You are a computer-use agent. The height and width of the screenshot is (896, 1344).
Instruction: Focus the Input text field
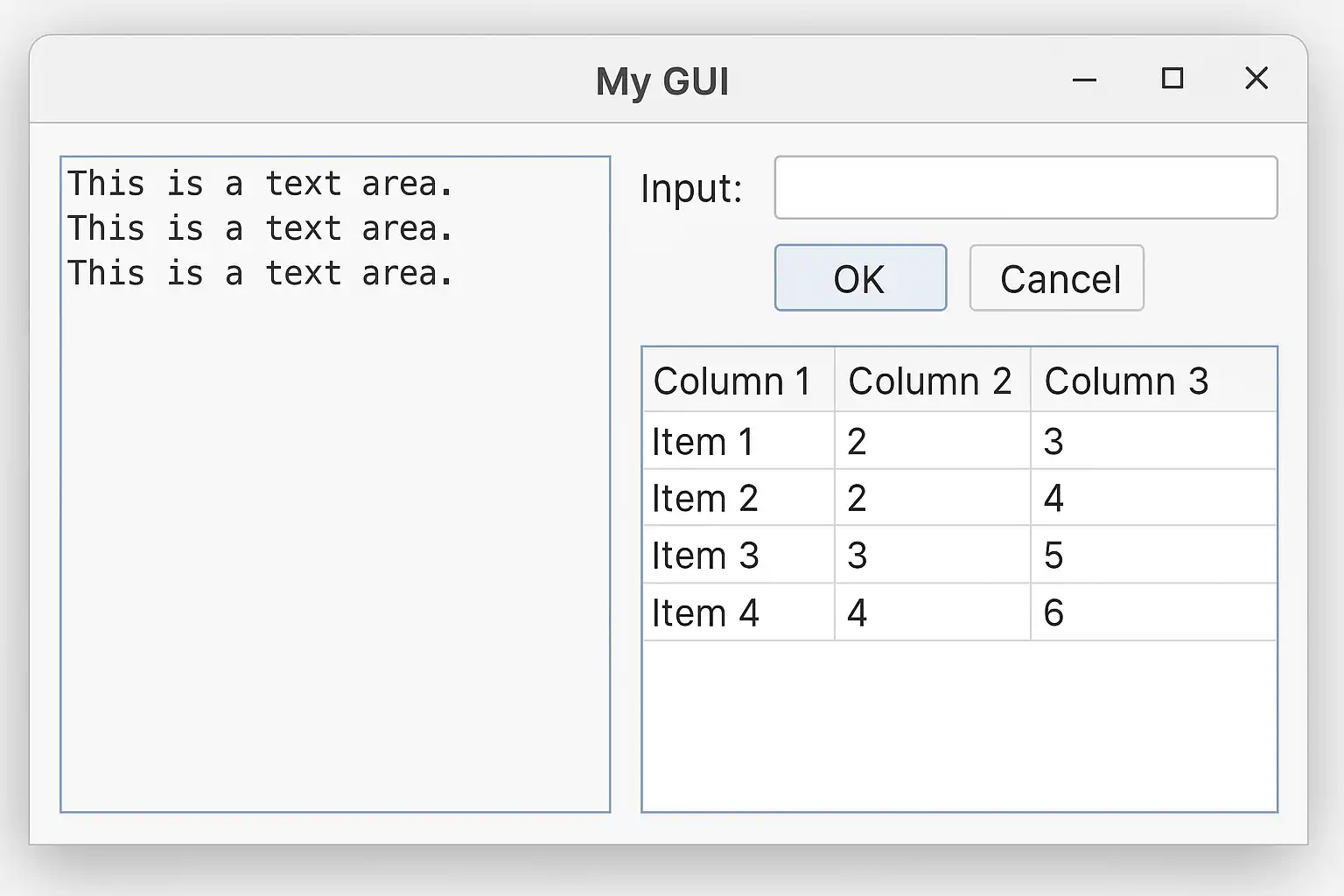click(1025, 187)
